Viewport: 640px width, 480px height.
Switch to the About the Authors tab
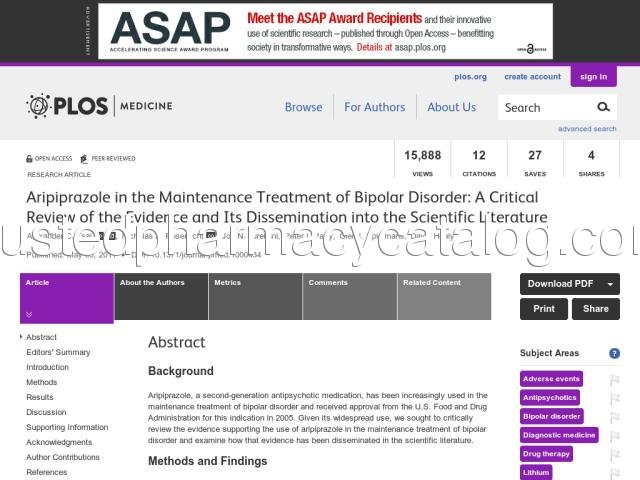[161, 296]
